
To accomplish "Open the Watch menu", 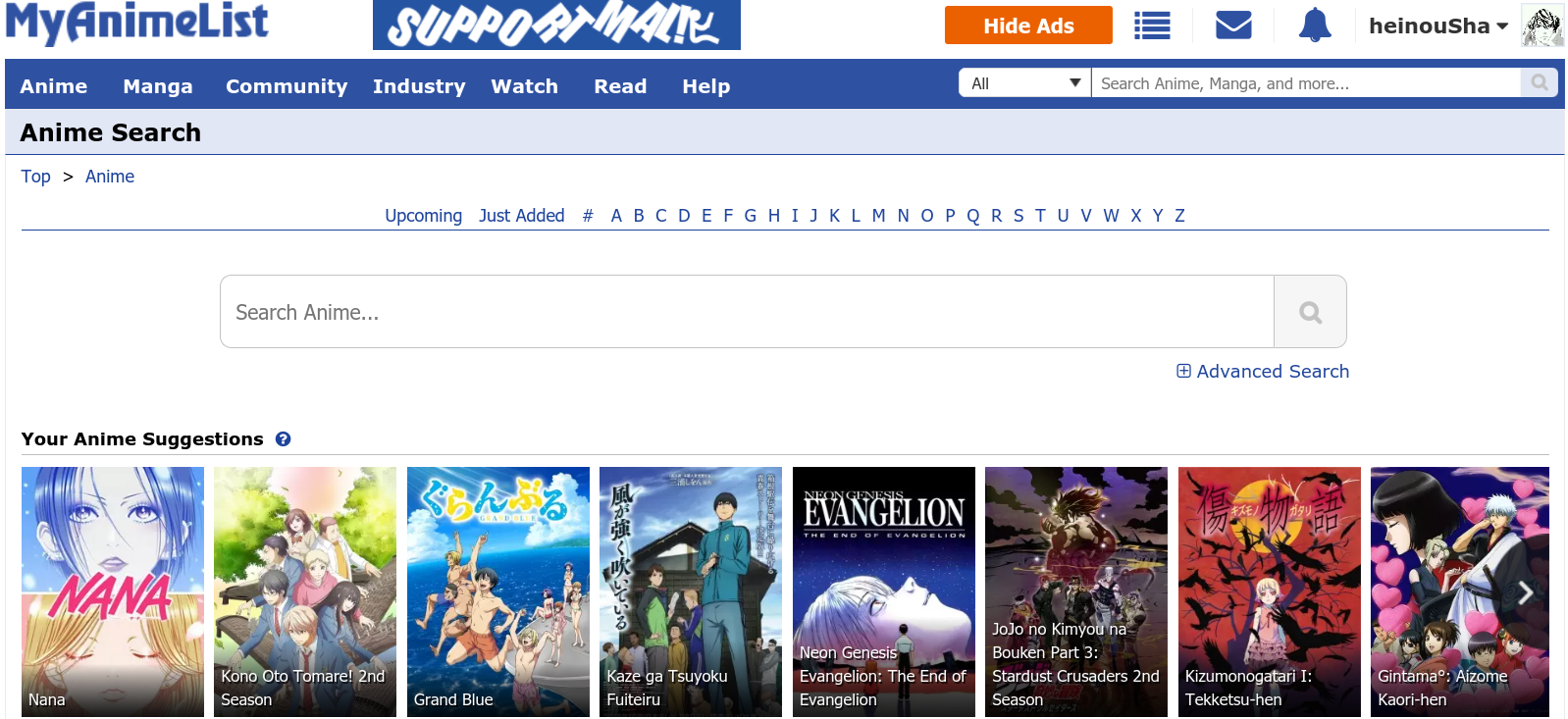I will coord(525,86).
